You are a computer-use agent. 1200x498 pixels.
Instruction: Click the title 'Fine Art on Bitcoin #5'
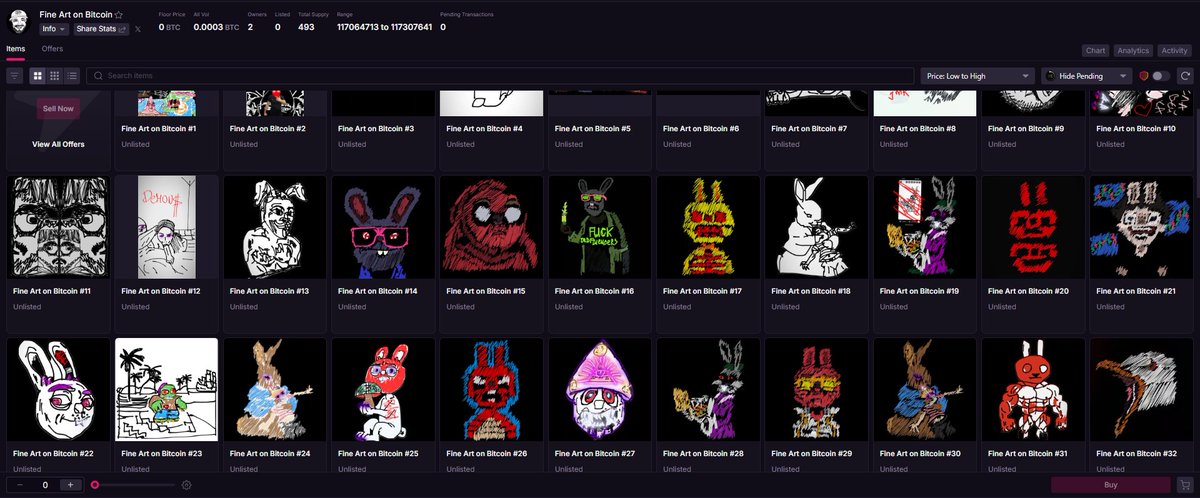592,128
